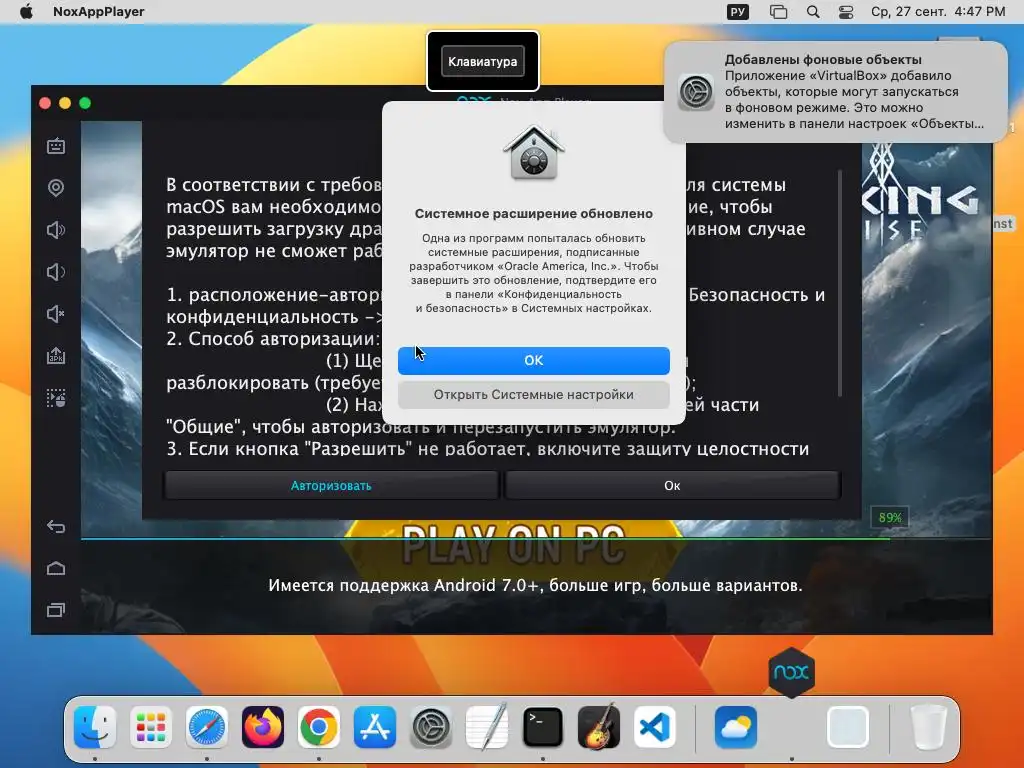Image resolution: width=1024 pixels, height=768 pixels.
Task: Open Launchpad from the Dock
Action: coord(151,727)
